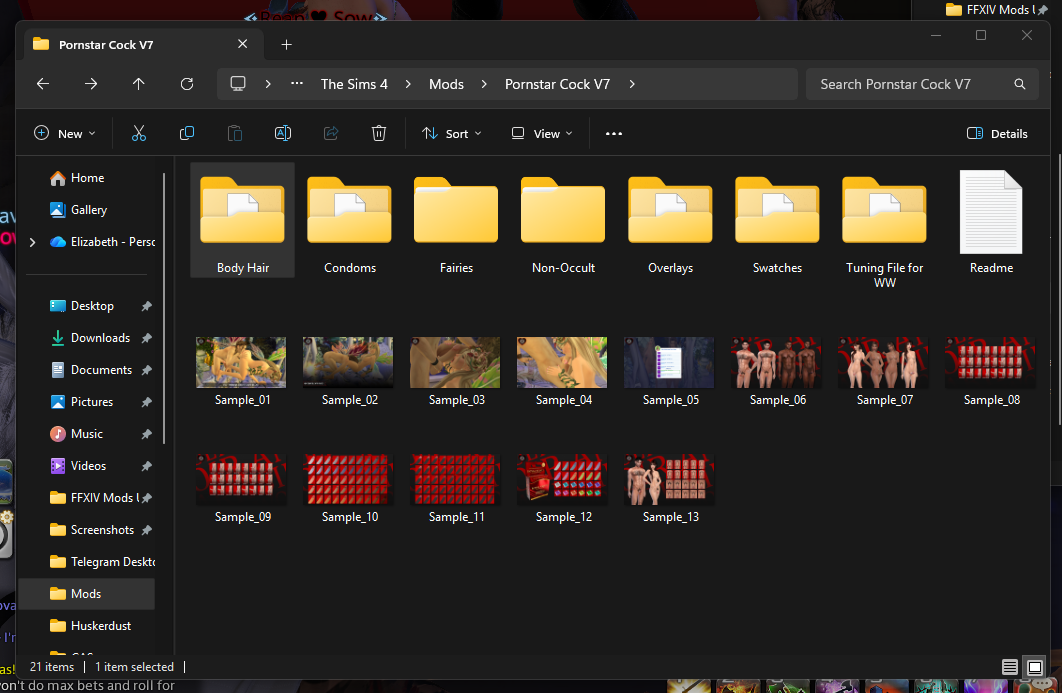The image size is (1062, 693).
Task: Expand the hidden breadcrumb ellipsis
Action: 297,84
